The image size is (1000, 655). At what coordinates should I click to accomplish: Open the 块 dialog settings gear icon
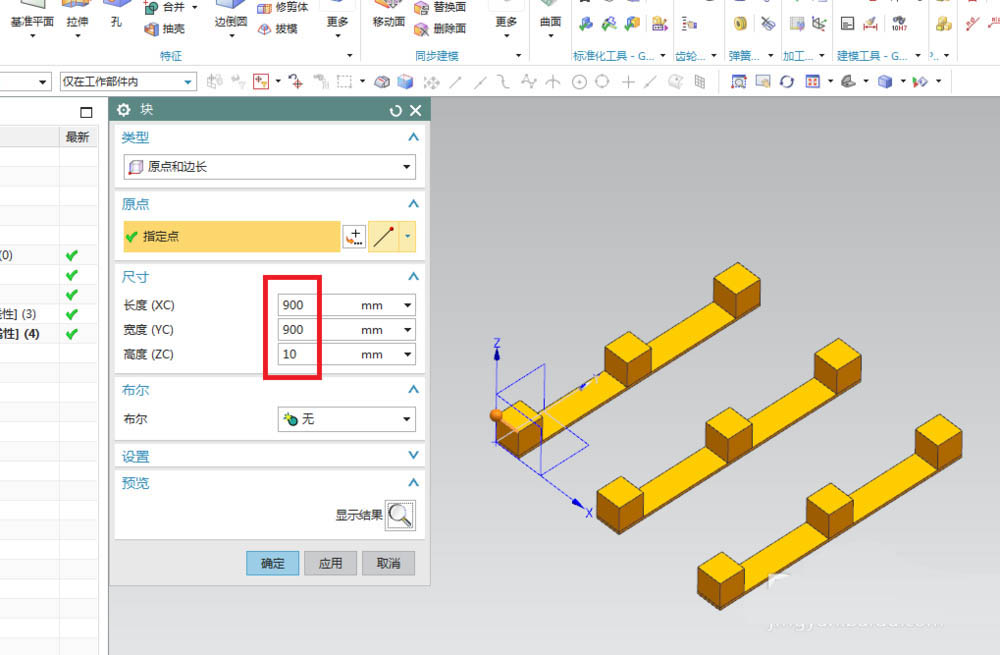(124, 111)
